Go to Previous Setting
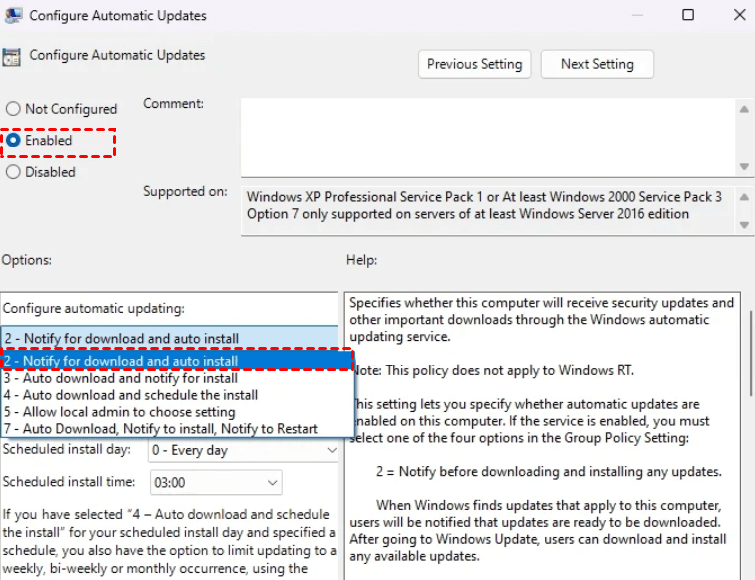 click(x=474, y=64)
